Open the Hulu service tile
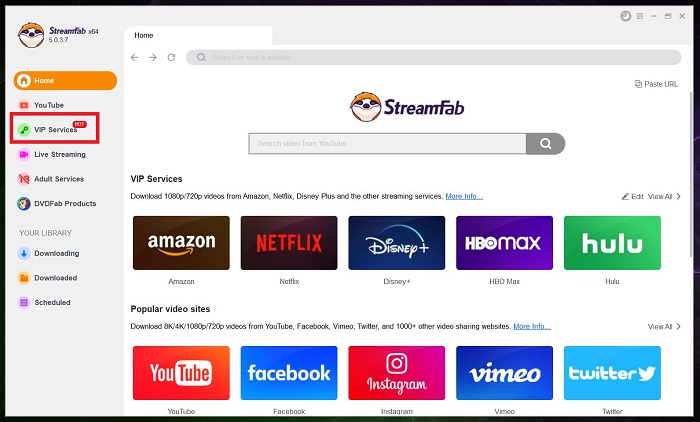This screenshot has height=422, width=700. (x=612, y=243)
